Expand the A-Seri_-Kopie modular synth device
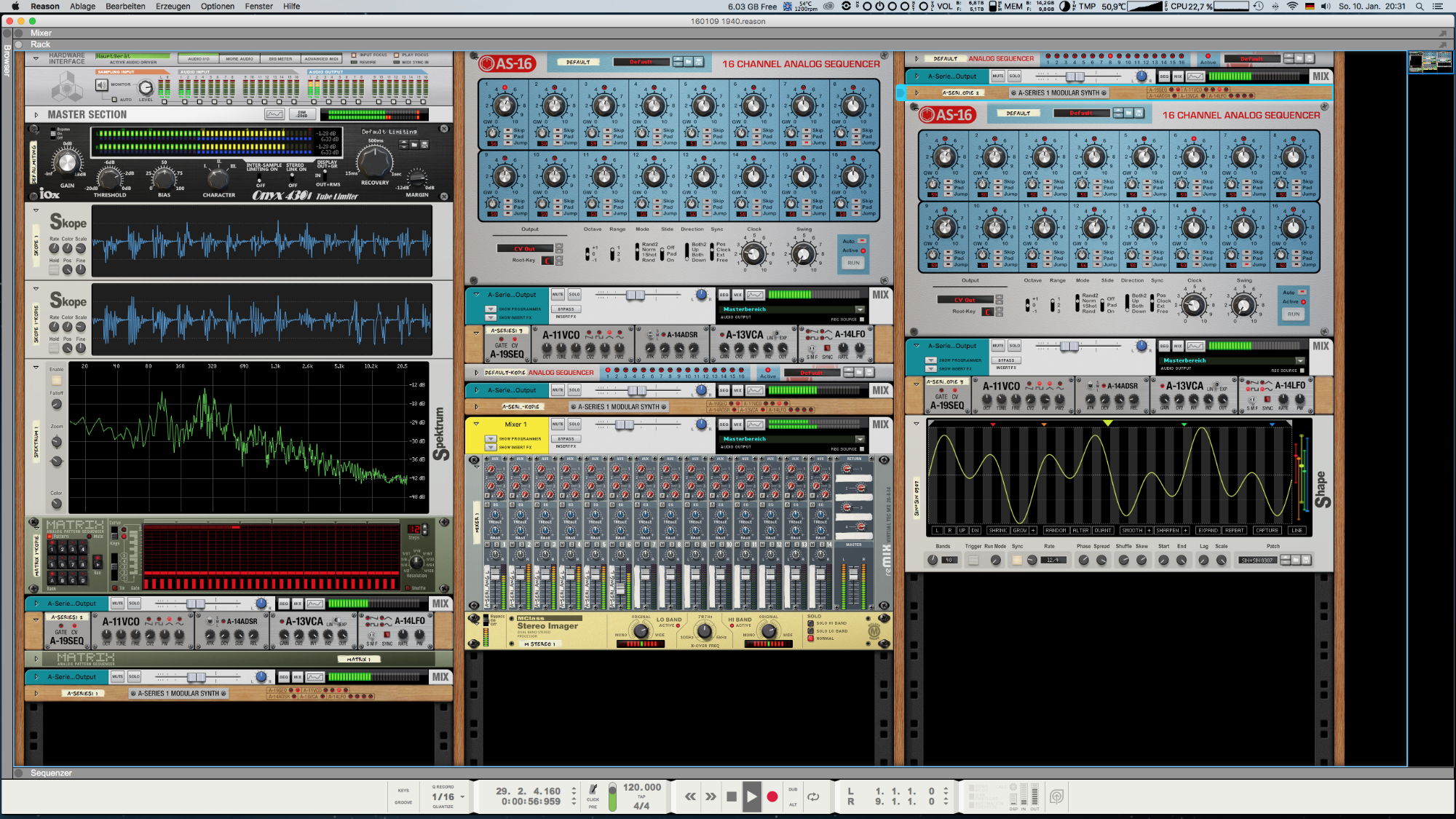Viewport: 1456px width, 819px height. pyautogui.click(x=476, y=407)
